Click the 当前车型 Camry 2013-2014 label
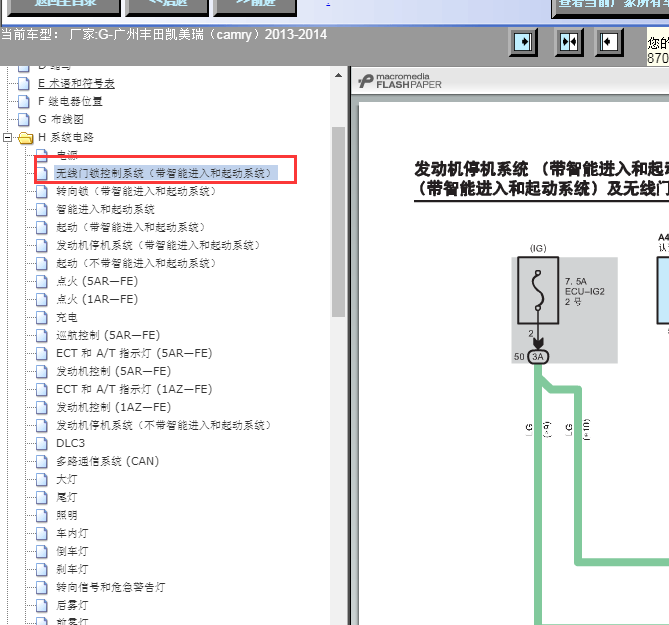This screenshot has width=669, height=625. click(x=164, y=35)
